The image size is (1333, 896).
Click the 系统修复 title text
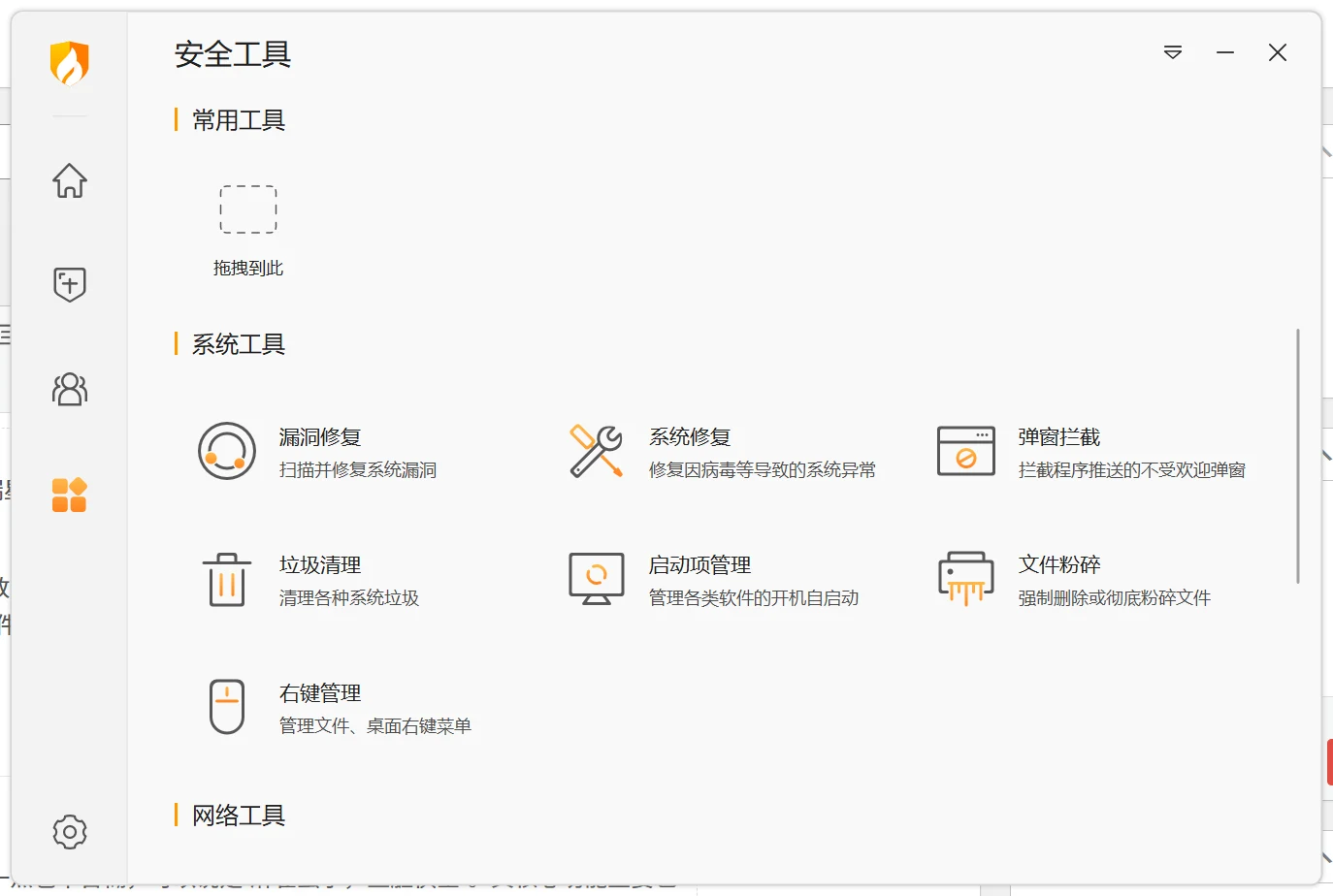[x=690, y=437]
